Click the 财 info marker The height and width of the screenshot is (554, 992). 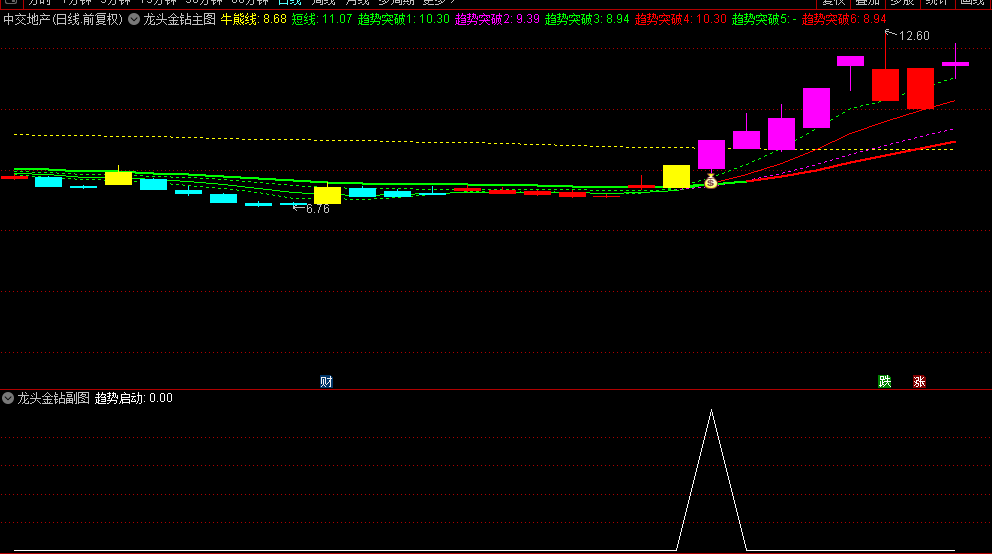326,381
